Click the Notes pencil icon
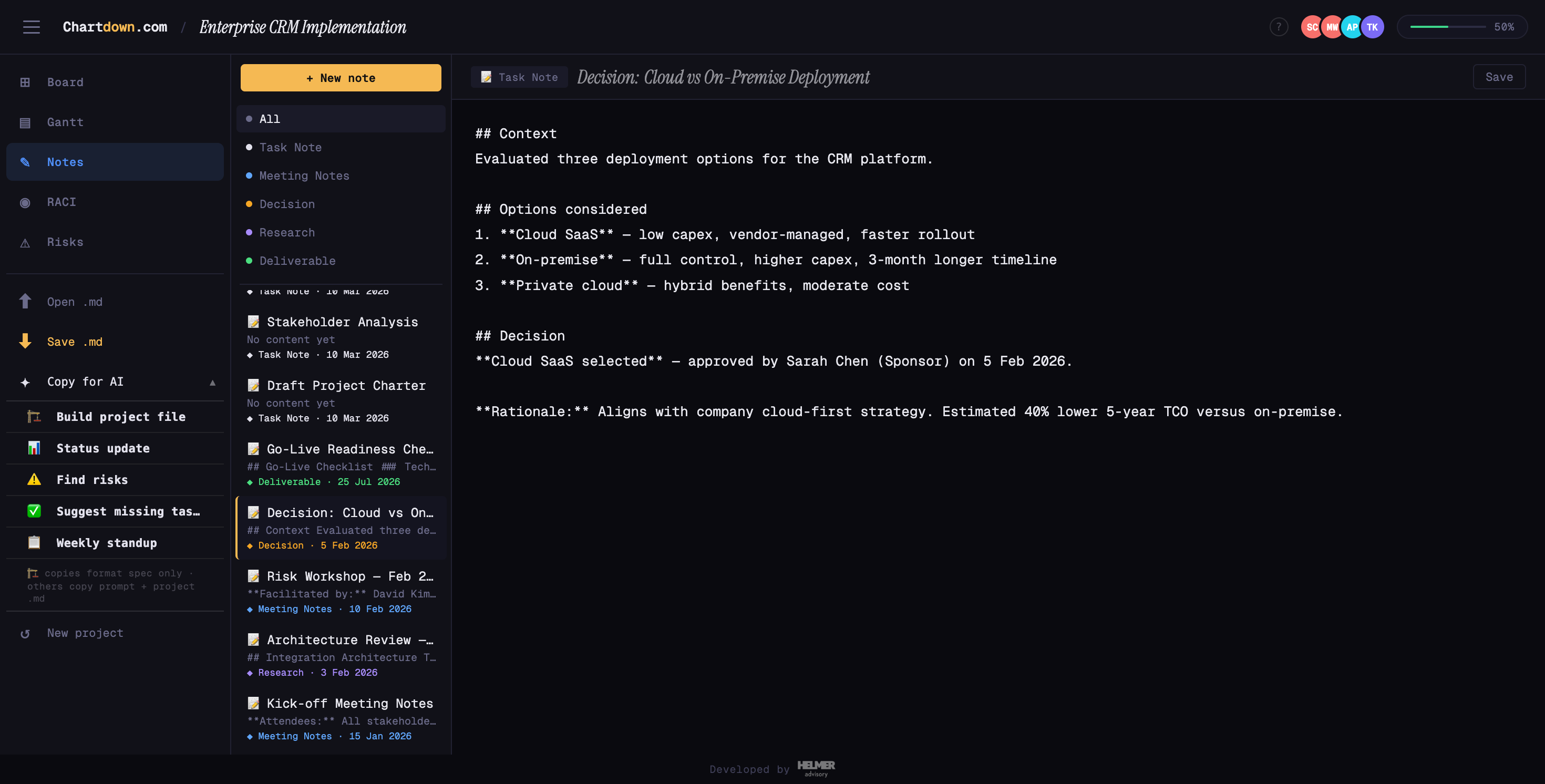The width and height of the screenshot is (1545, 784). (x=25, y=162)
